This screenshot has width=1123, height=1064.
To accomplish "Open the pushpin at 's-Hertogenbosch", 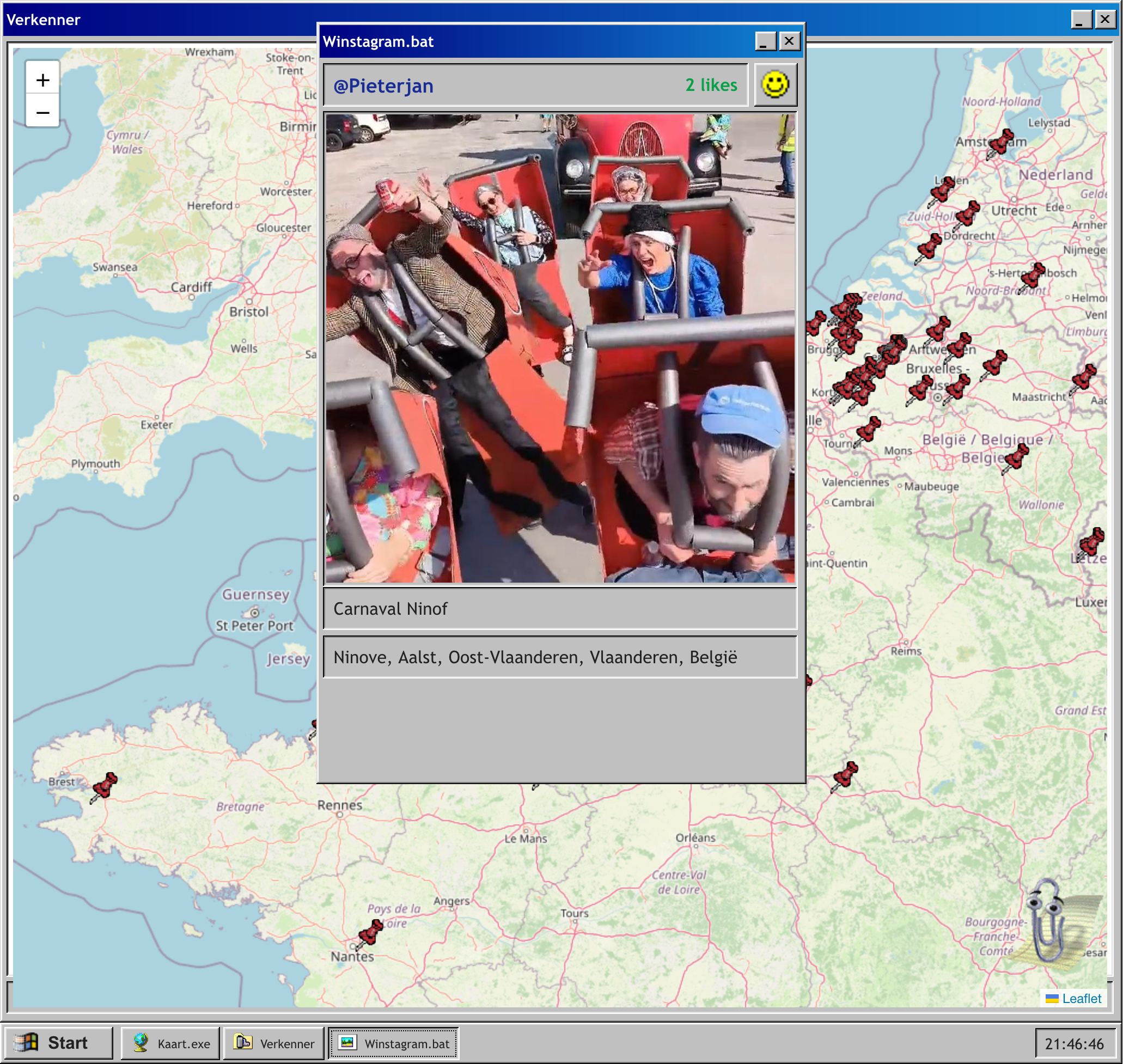I will click(x=1033, y=276).
